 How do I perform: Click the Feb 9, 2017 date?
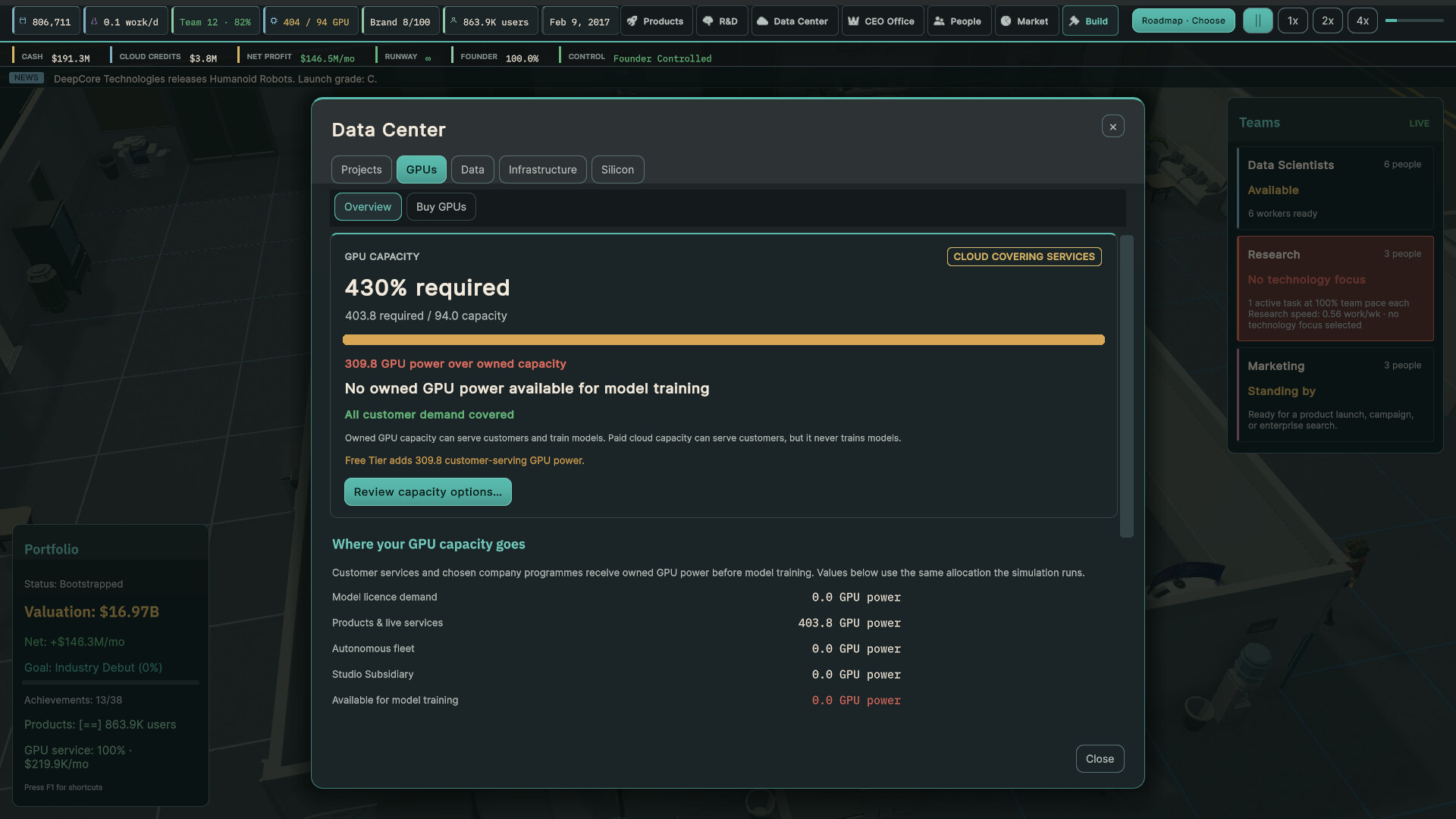[x=579, y=21]
